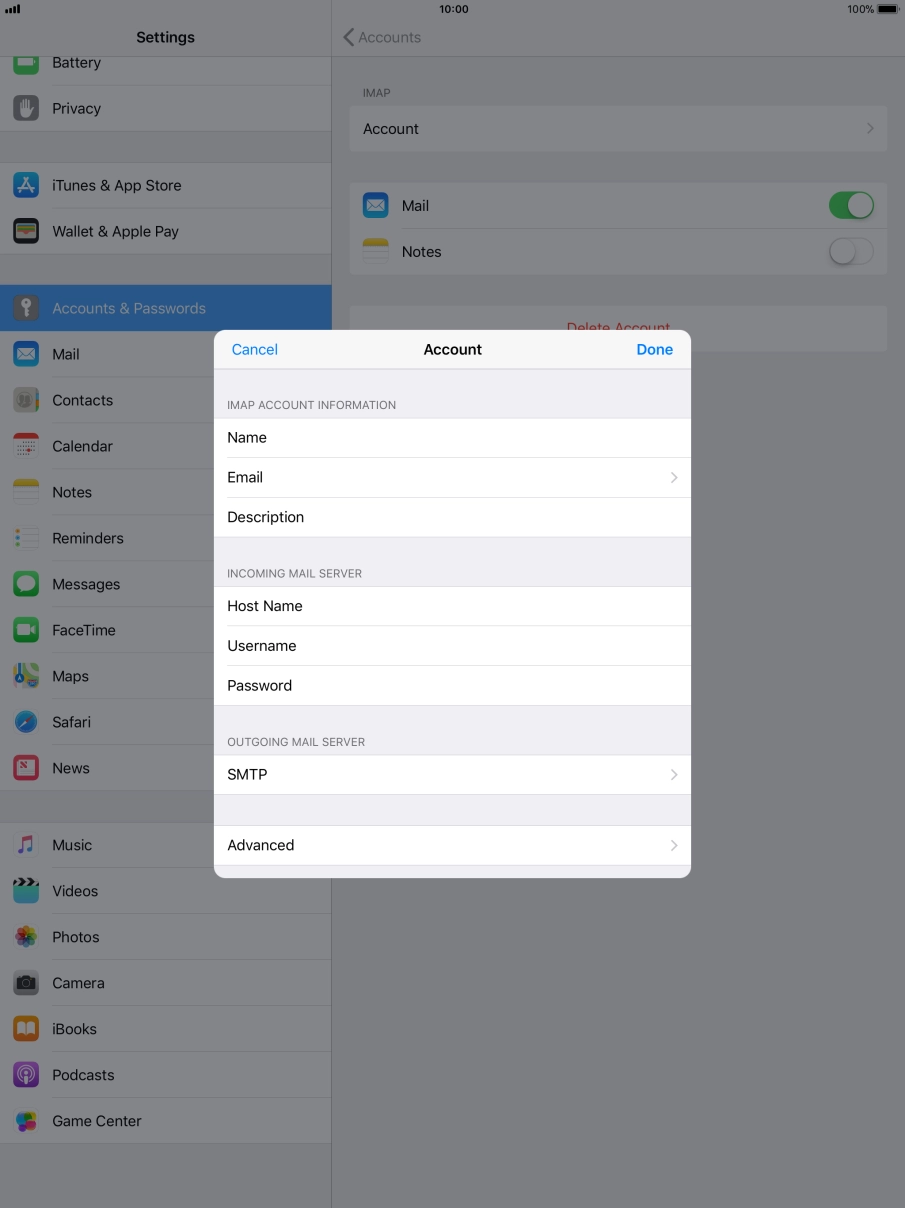Tap the Podcasts icon
The width and height of the screenshot is (905, 1208).
pos(26,1075)
